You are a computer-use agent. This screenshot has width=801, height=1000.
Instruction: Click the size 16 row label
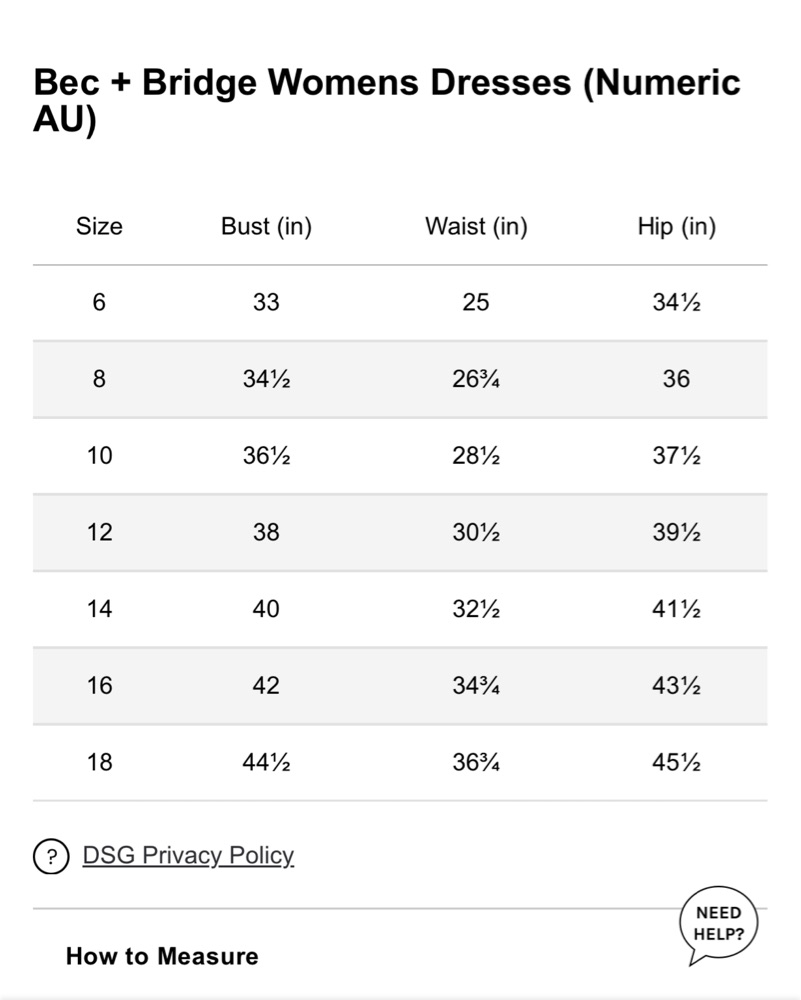pos(99,686)
